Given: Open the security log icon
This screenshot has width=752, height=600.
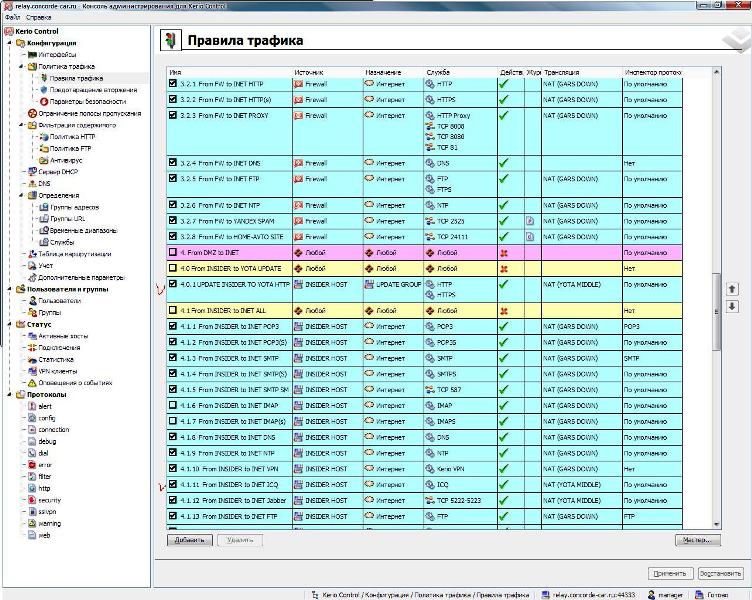Looking at the screenshot, I should pyautogui.click(x=32, y=500).
